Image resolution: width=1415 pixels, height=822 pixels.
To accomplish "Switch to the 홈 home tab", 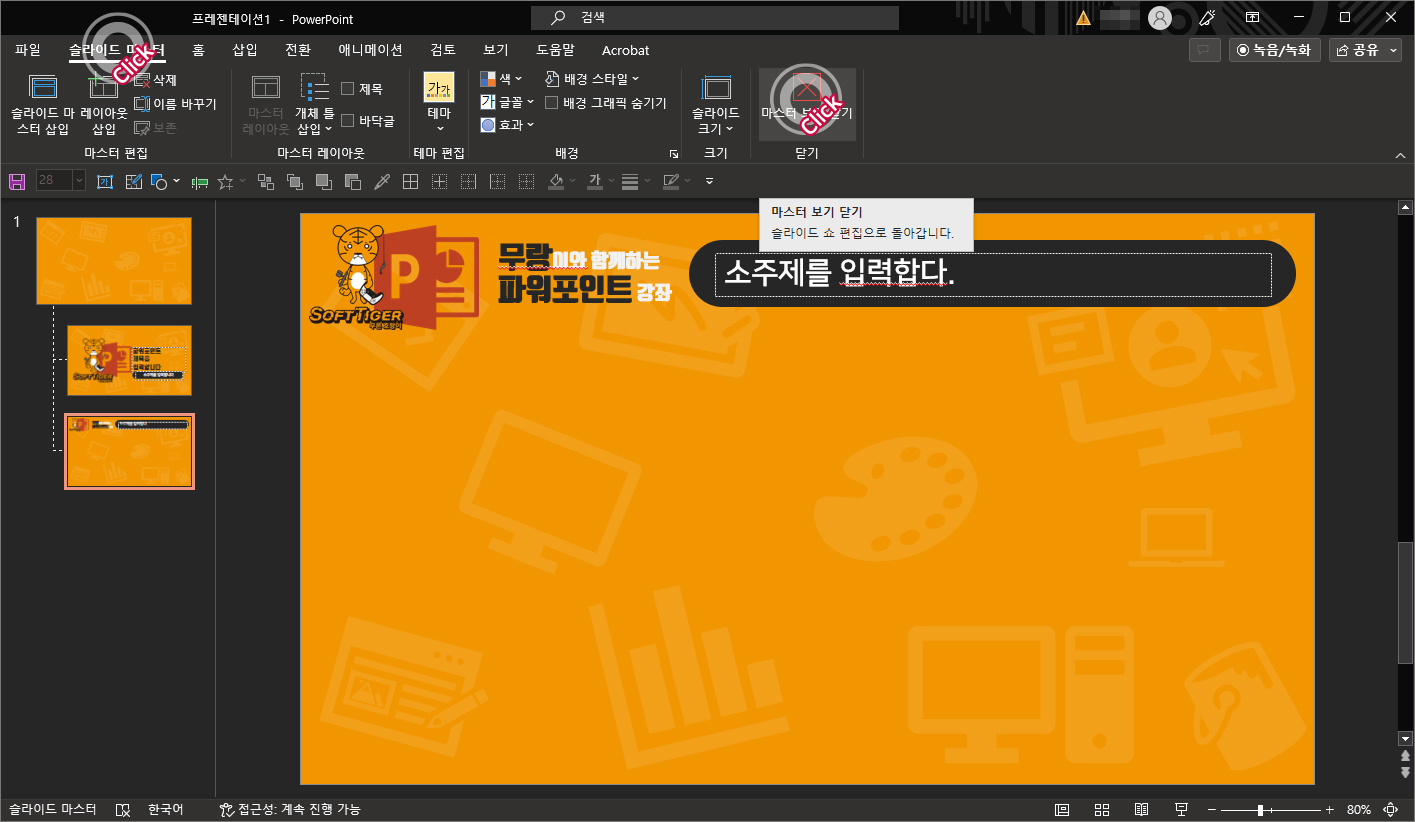I will 198,50.
